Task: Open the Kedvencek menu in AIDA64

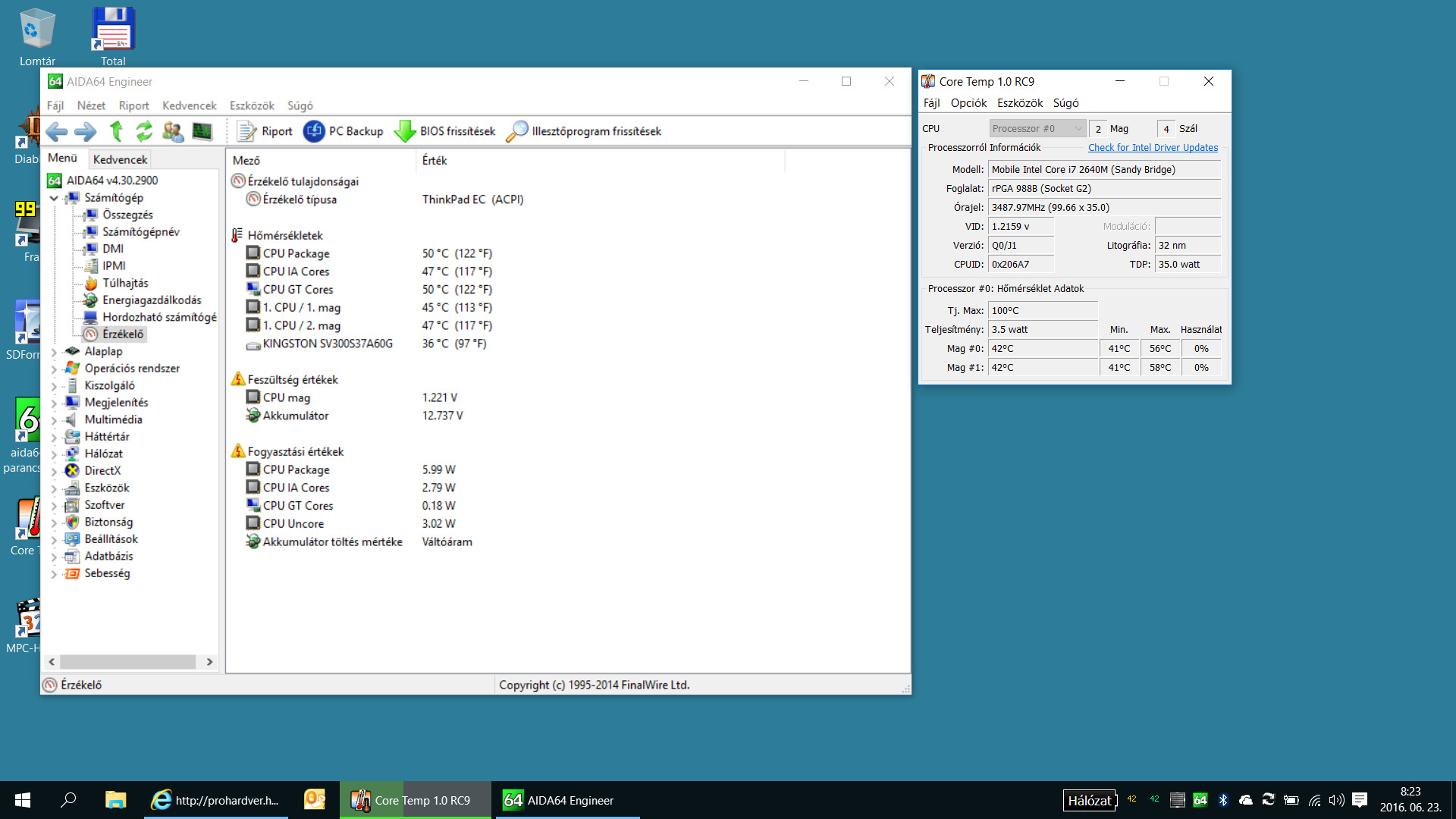Action: pos(190,105)
